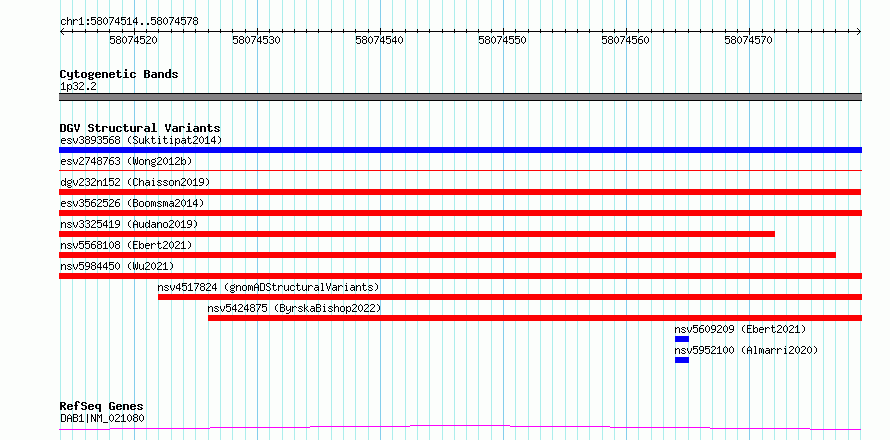Click the 58074560 ruler position label
The width and height of the screenshot is (890, 440).
coord(626,40)
